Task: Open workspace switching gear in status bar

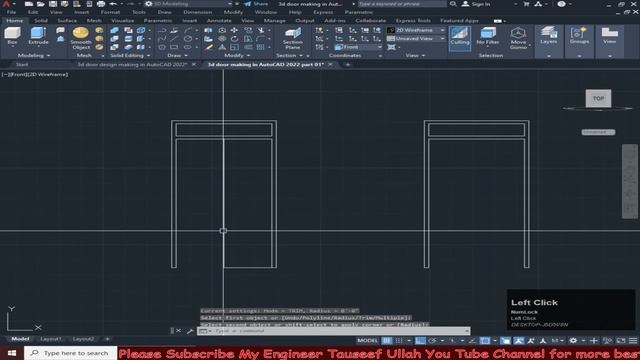Action: (573, 340)
